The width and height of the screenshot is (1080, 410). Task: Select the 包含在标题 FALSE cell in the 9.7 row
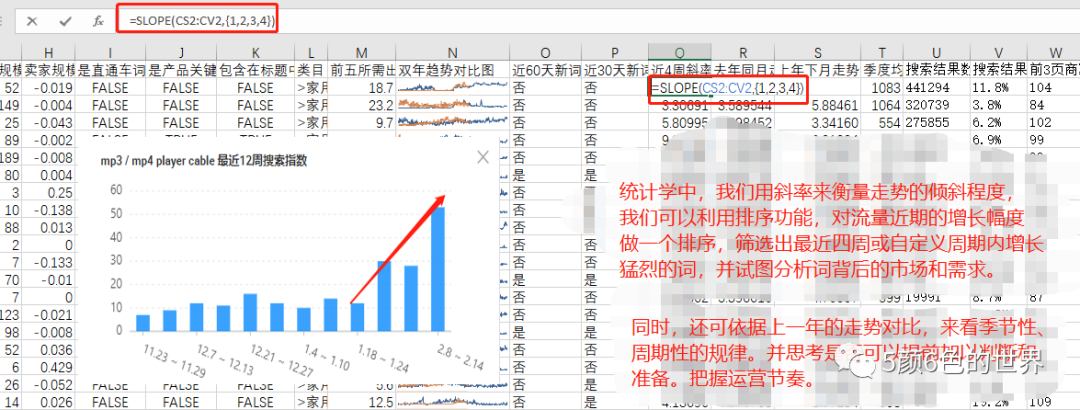(255, 123)
